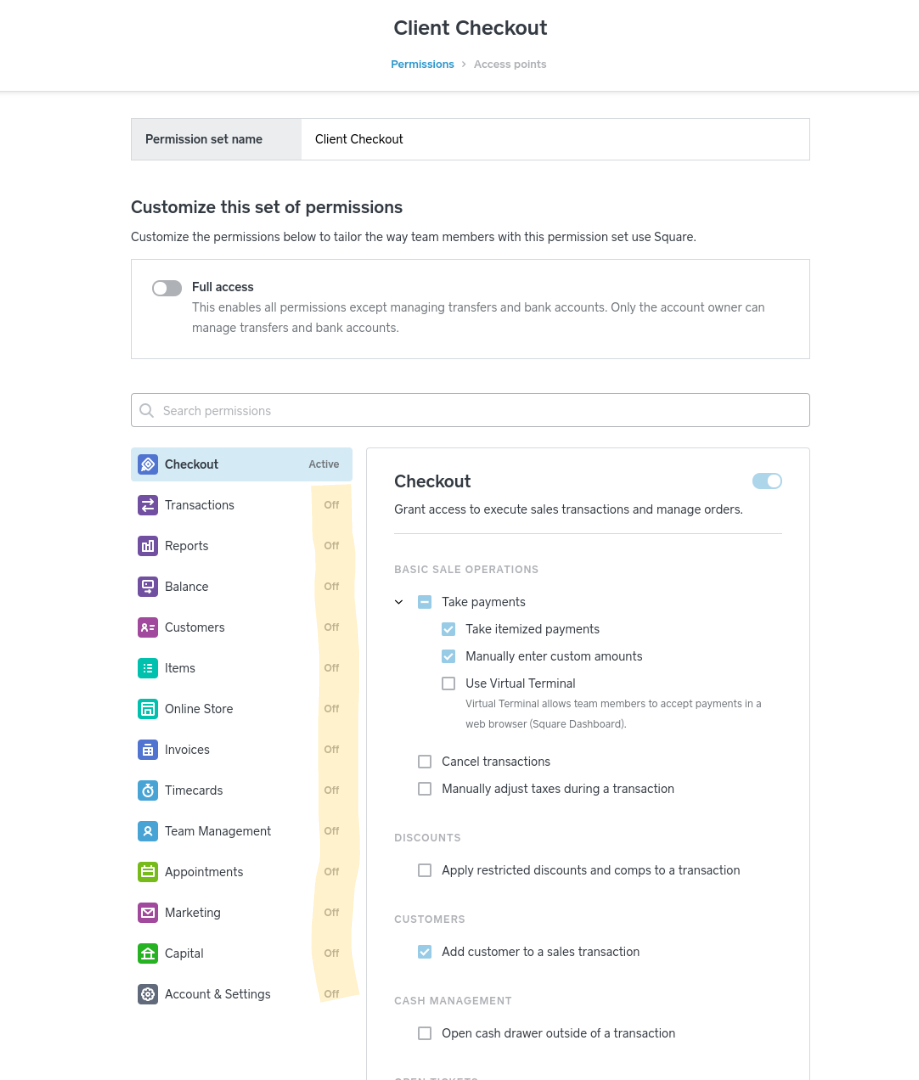The height and width of the screenshot is (1080, 919).
Task: Click the Appointments calendar icon
Action: pos(148,872)
